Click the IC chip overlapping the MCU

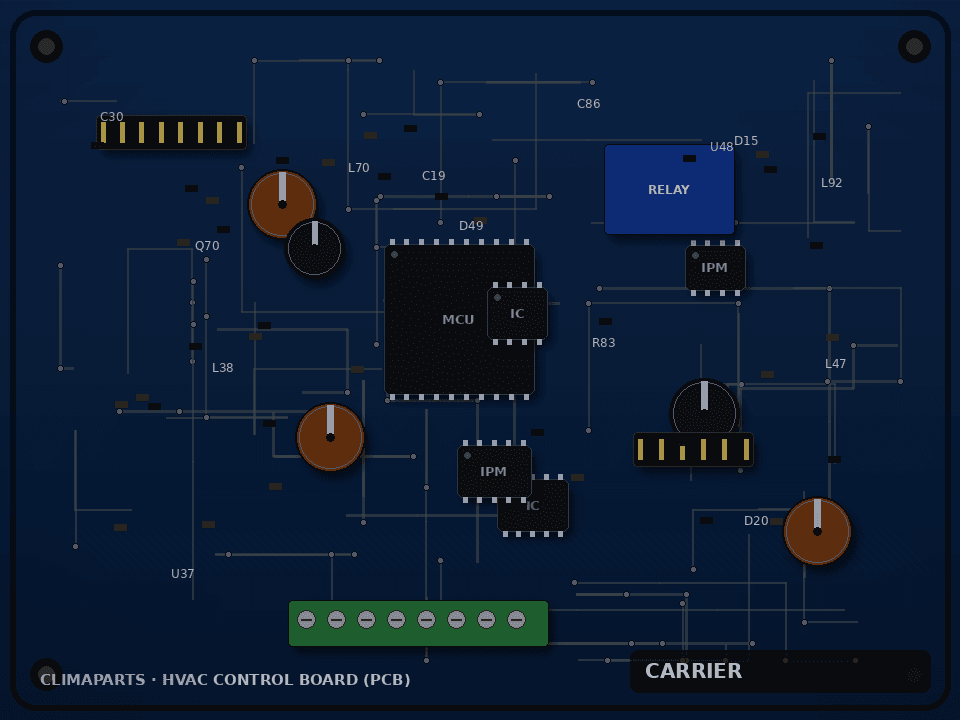[517, 313]
